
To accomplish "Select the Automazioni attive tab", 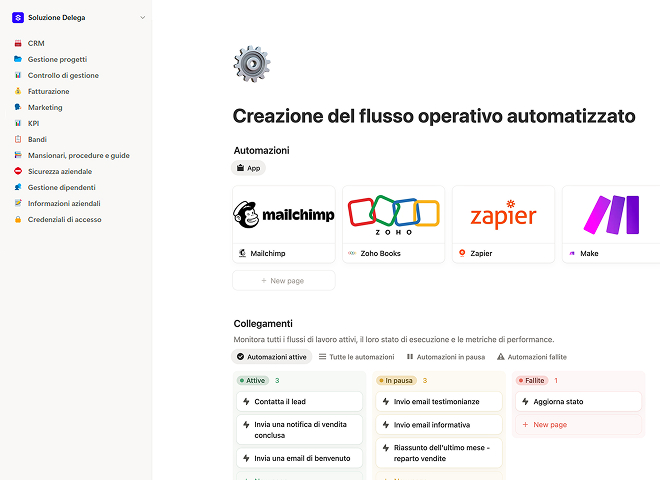I will [271, 357].
